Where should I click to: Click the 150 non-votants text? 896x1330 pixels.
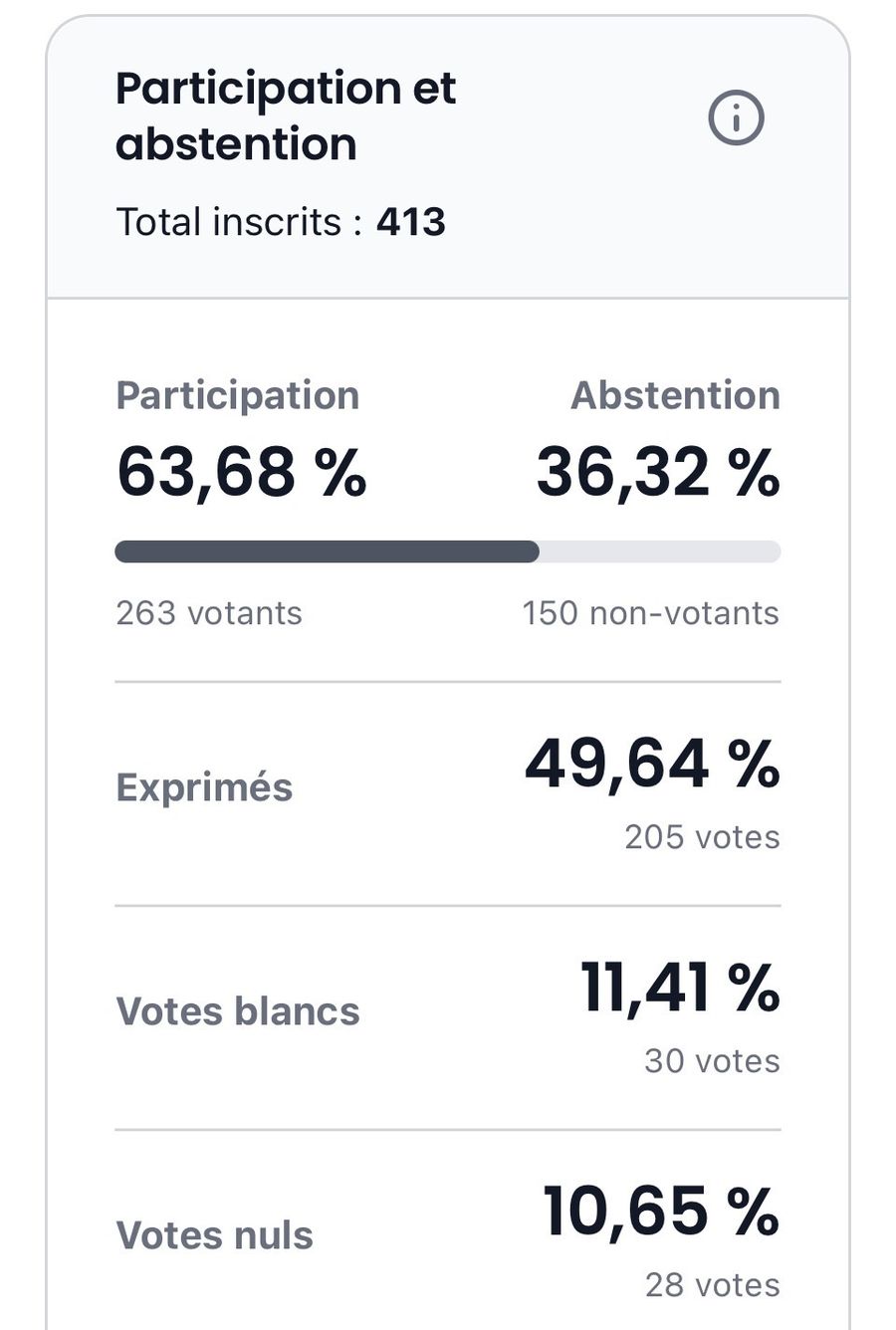pos(651,613)
